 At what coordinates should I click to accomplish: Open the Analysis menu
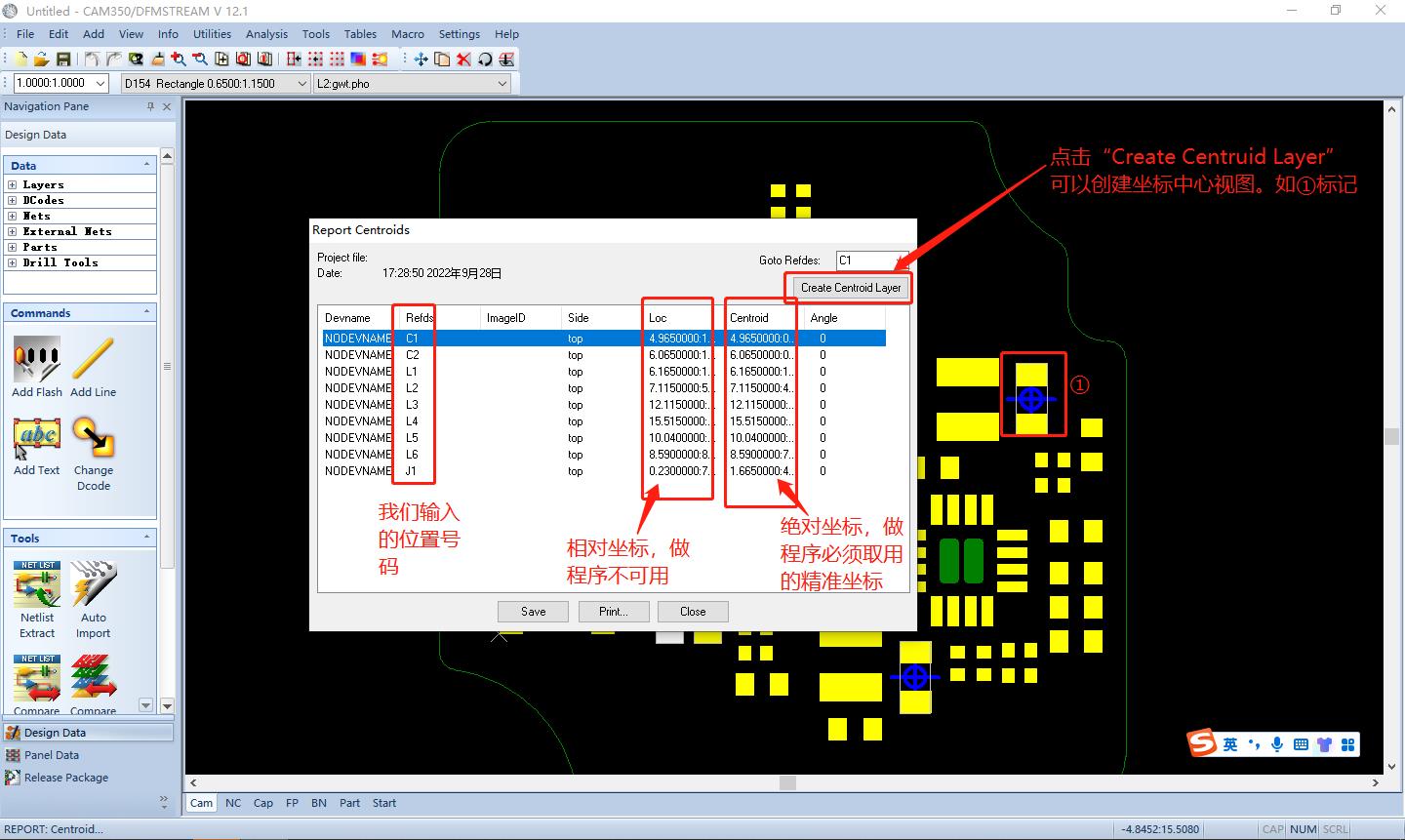(266, 34)
